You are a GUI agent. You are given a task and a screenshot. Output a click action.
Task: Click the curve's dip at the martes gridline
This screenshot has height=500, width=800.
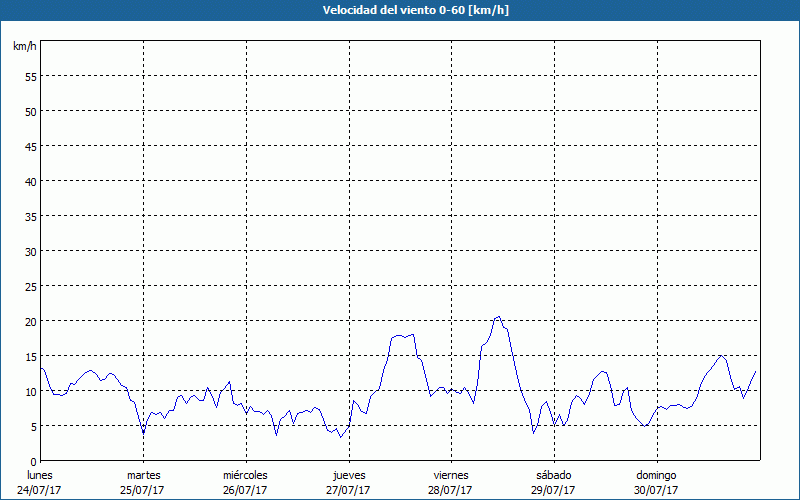click(x=143, y=433)
